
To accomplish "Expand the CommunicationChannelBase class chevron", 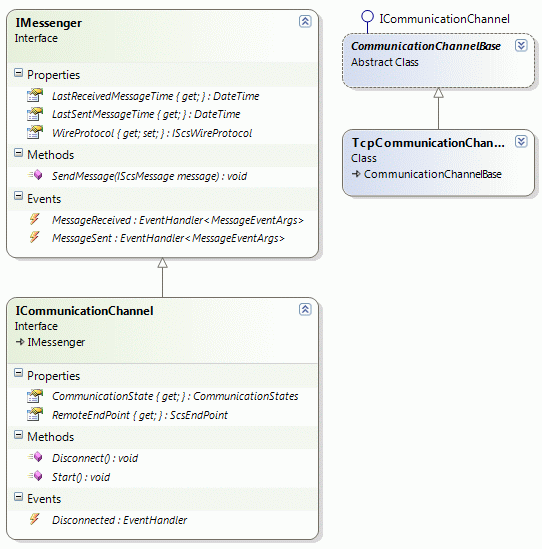I will click(521, 45).
